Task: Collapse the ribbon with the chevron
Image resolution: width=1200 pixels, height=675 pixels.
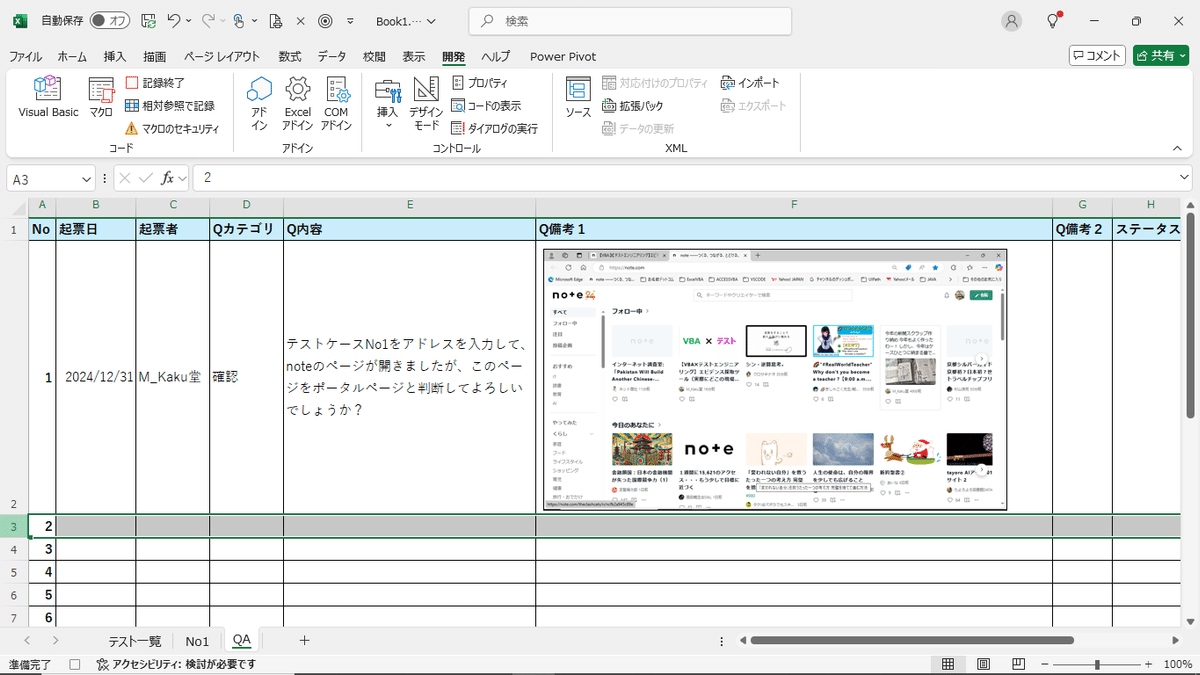Action: (1176, 147)
